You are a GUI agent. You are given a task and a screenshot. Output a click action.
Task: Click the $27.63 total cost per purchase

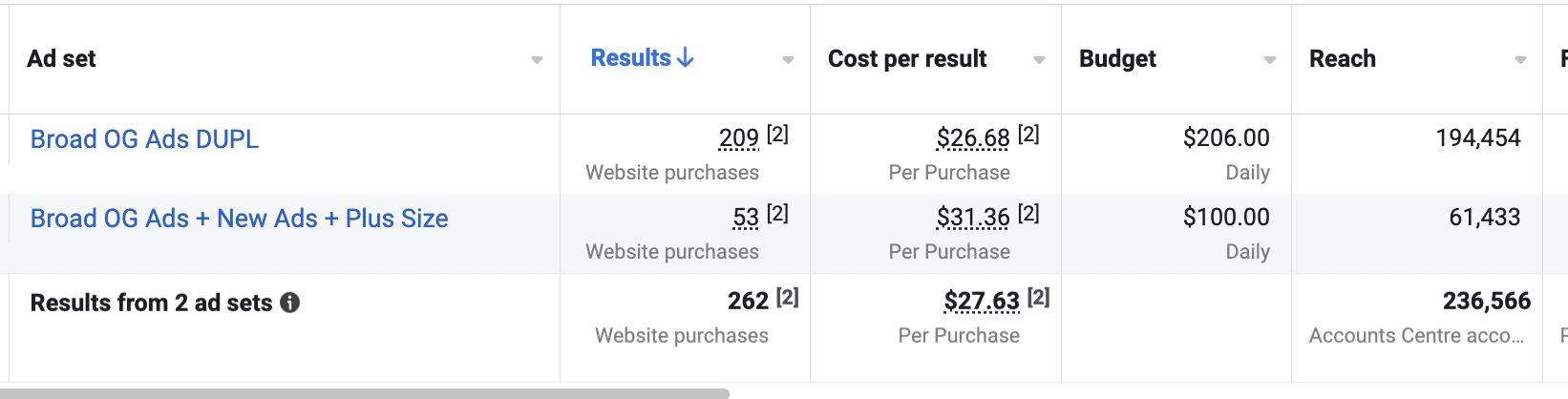(982, 302)
